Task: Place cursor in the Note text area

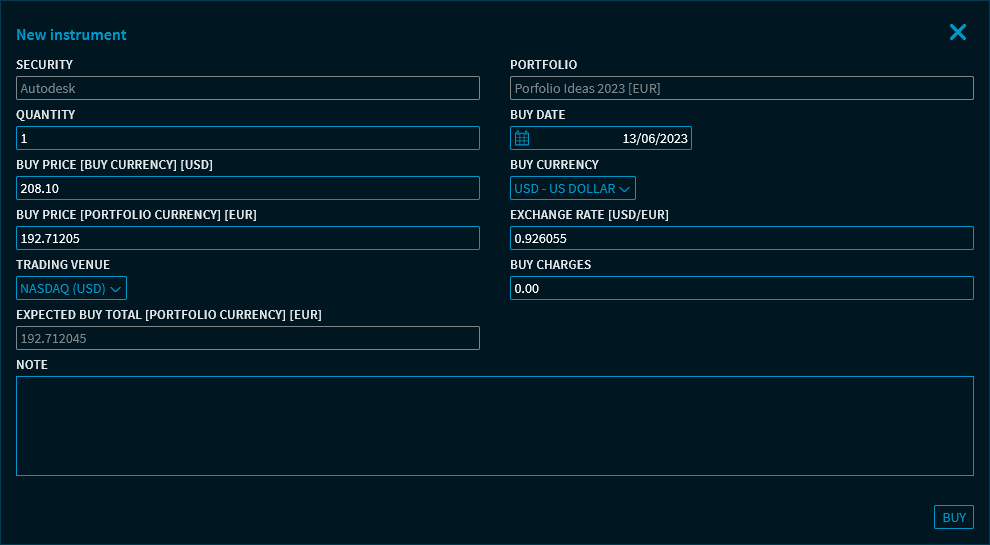Action: tap(494, 426)
